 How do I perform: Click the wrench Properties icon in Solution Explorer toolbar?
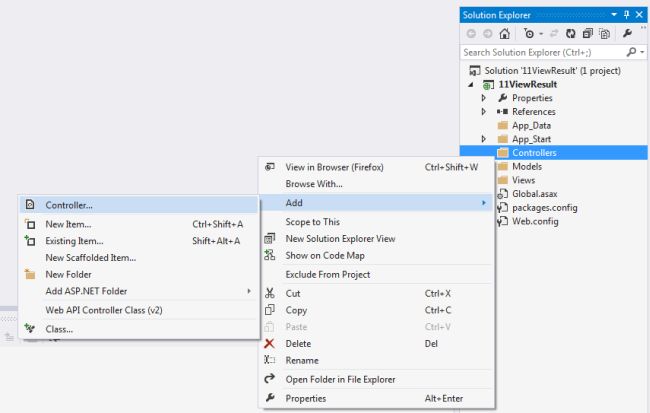[x=627, y=33]
